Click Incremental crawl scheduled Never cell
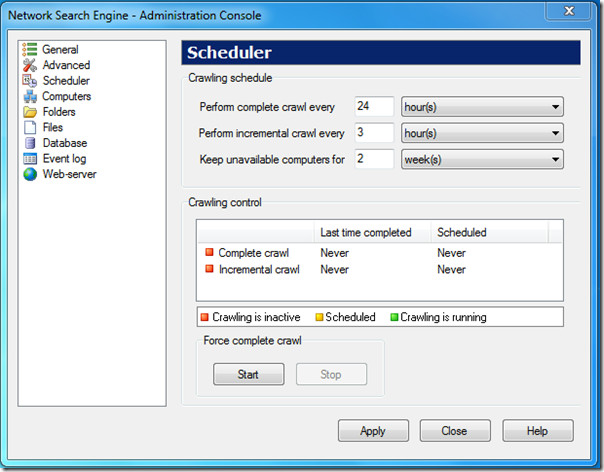The width and height of the screenshot is (604, 472). coord(451,269)
